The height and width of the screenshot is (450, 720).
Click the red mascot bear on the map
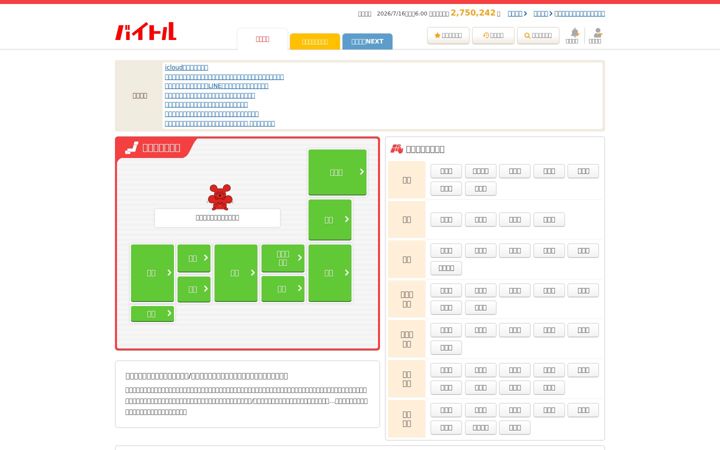[x=220, y=197]
